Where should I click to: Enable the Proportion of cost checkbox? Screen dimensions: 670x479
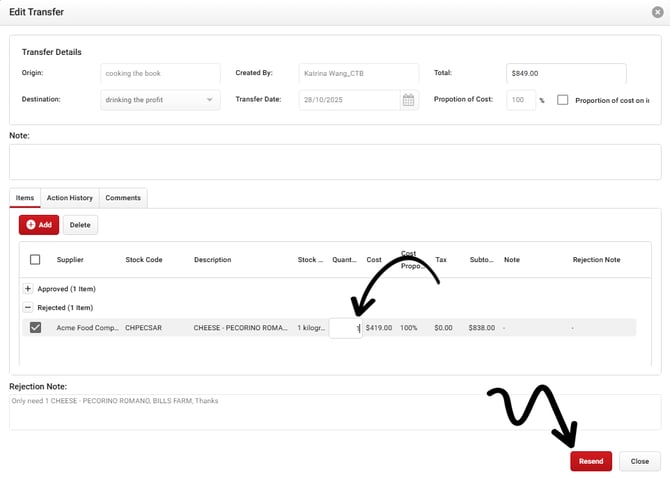click(x=564, y=100)
